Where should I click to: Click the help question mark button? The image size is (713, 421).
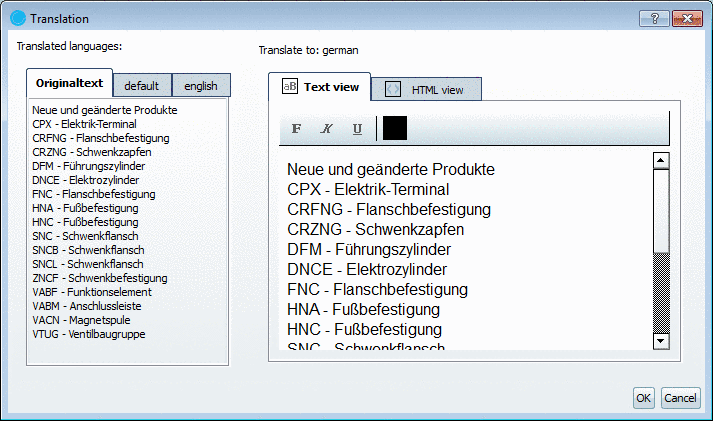click(653, 18)
